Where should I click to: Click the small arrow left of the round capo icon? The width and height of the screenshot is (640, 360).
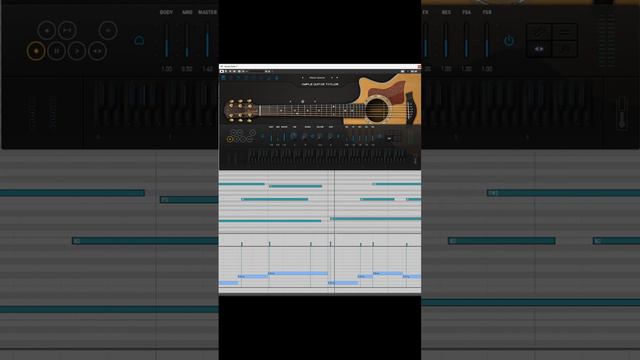click(x=290, y=102)
